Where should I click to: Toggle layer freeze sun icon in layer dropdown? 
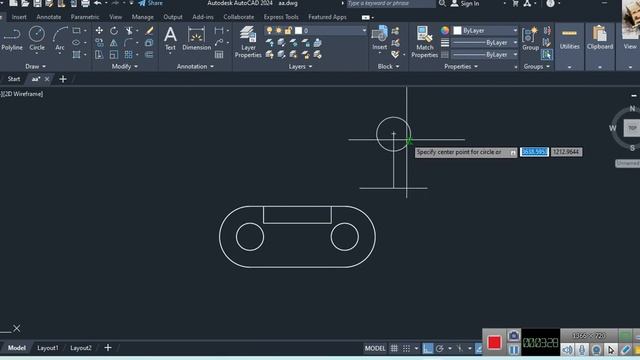pyautogui.click(x=279, y=31)
